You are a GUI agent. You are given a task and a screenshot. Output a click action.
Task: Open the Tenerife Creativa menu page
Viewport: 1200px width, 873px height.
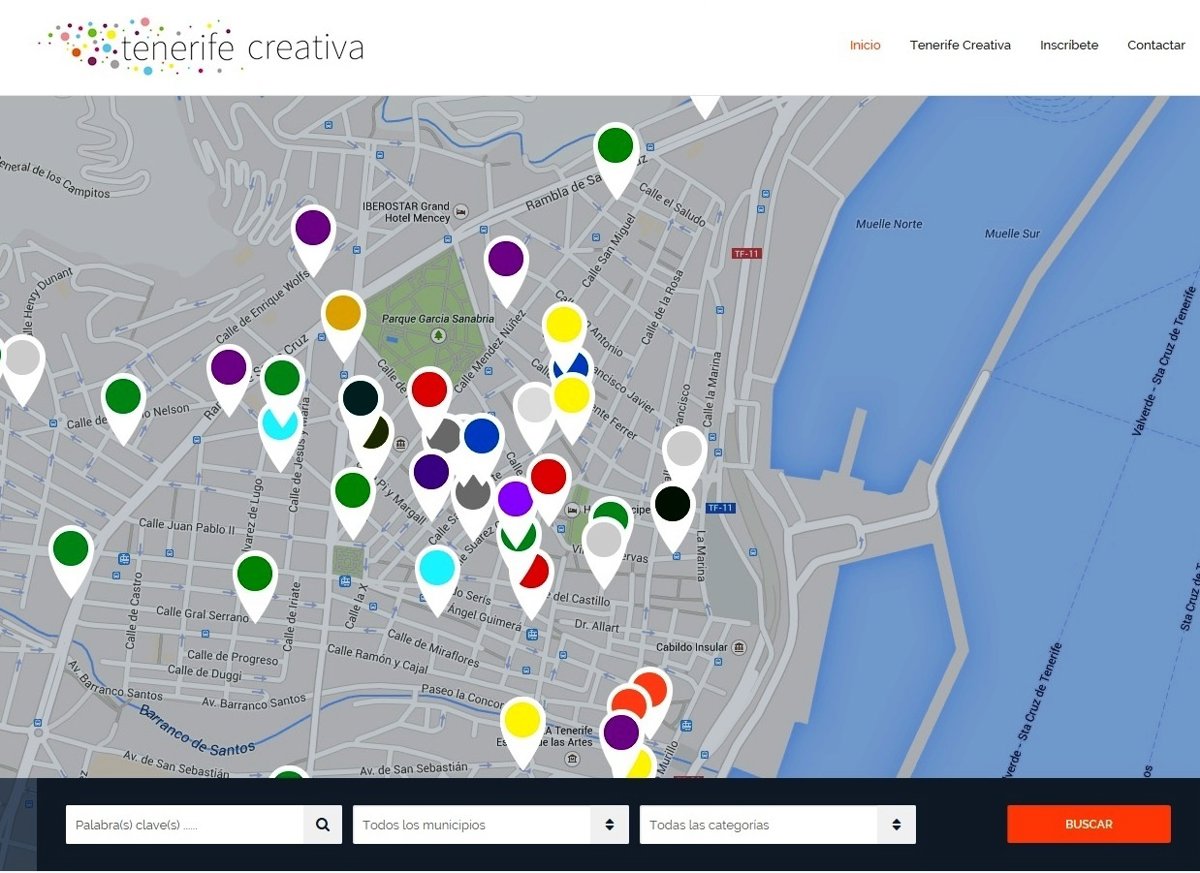pos(960,45)
